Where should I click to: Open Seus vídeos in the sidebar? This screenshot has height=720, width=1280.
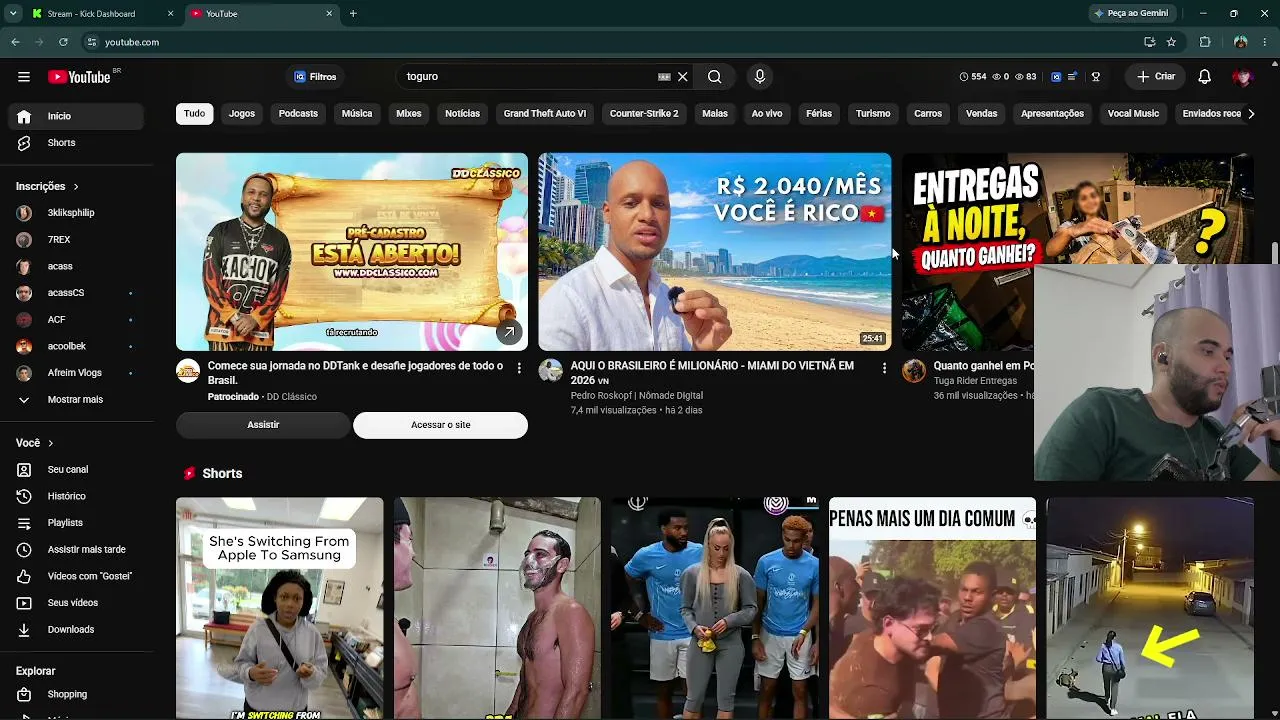[x=76, y=603]
